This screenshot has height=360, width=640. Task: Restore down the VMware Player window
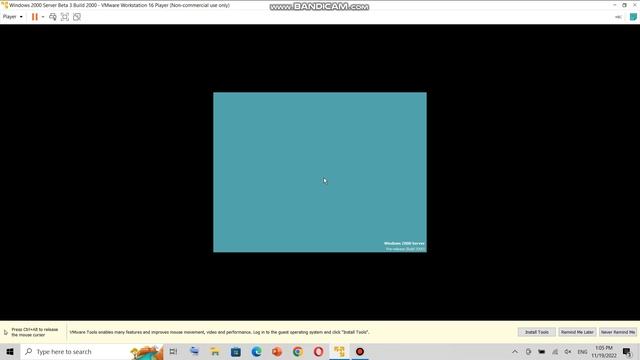[624, 5]
